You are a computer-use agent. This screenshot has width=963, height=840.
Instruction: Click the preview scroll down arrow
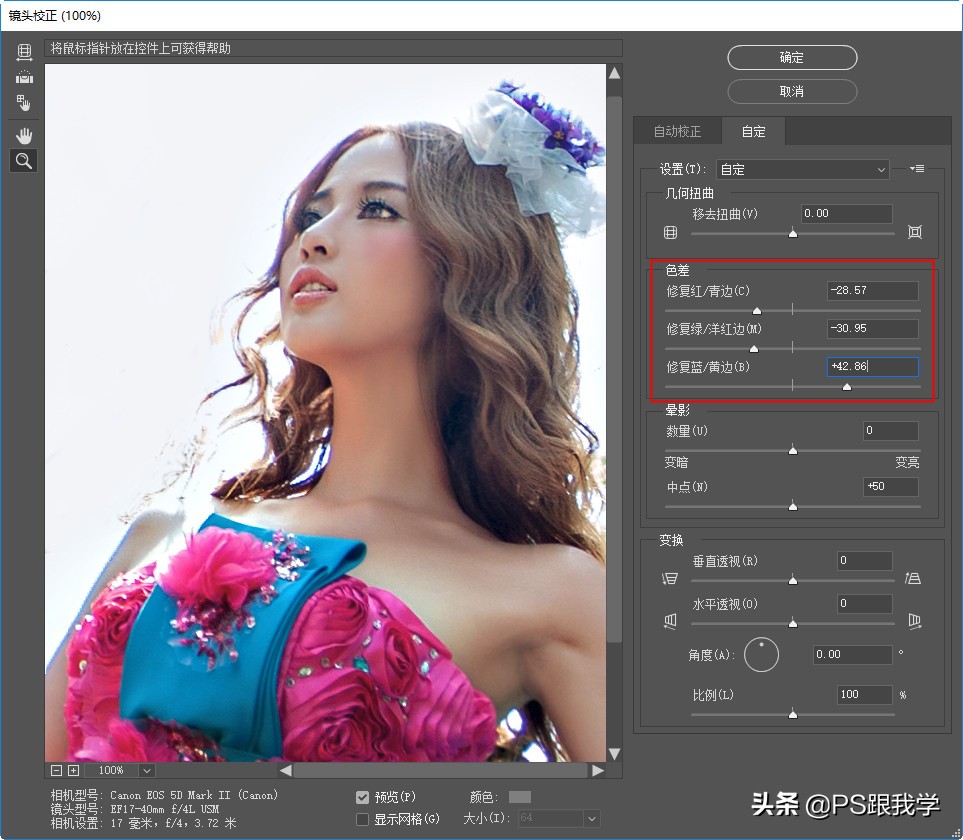point(614,753)
